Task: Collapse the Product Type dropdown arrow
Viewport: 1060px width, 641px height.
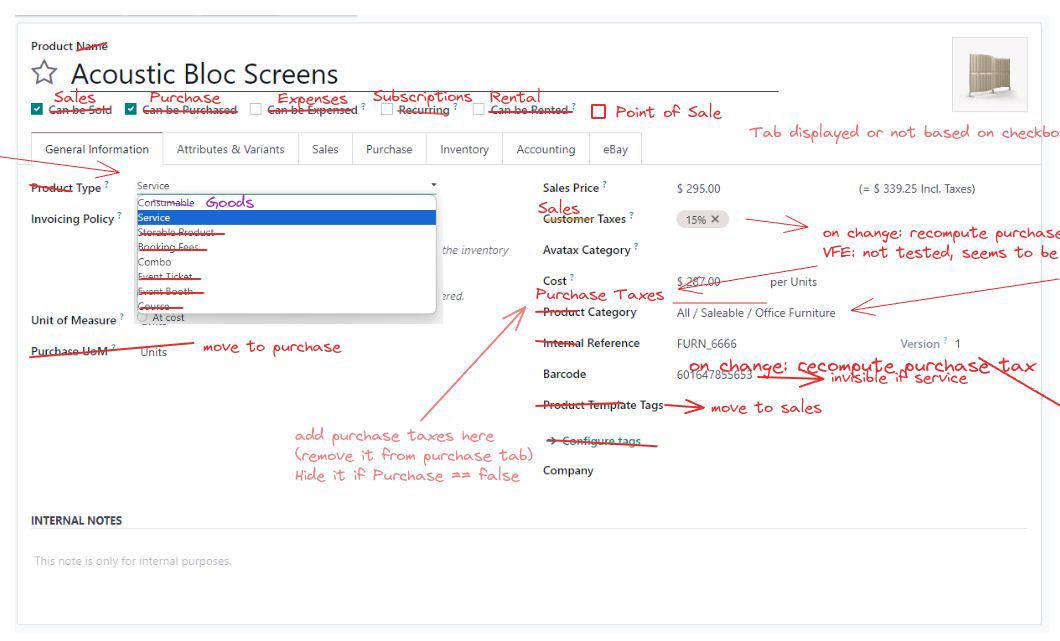Action: click(434, 185)
